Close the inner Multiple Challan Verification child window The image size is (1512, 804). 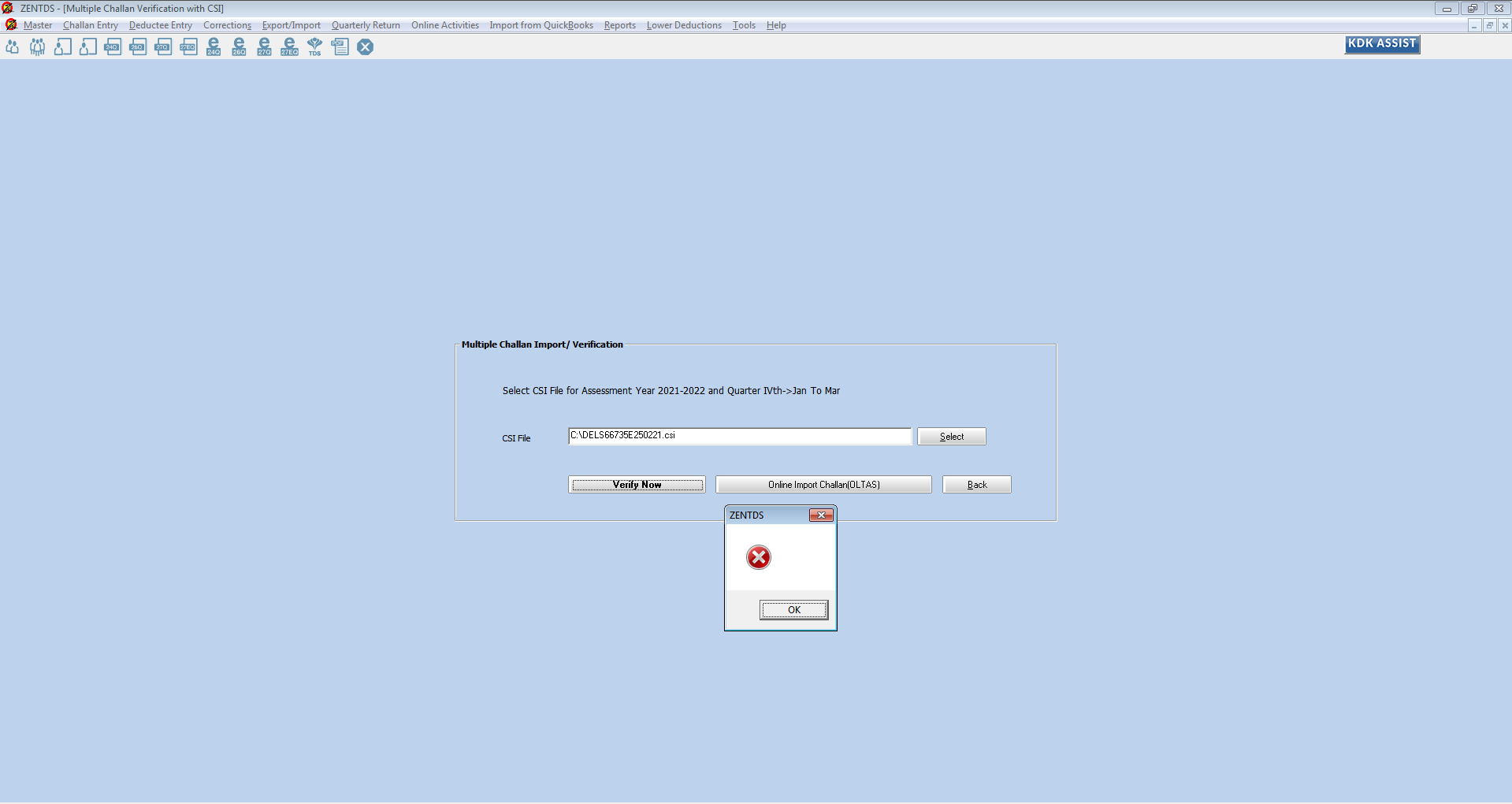pyautogui.click(x=1505, y=25)
